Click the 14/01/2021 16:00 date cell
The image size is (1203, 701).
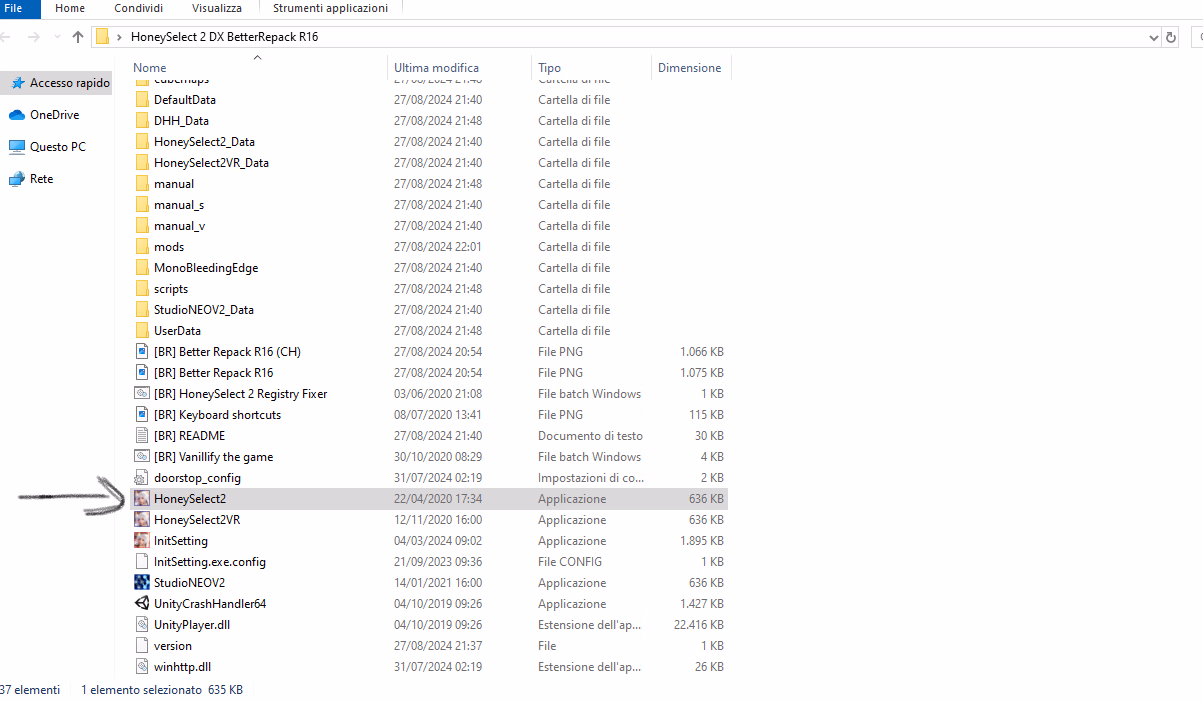pyautogui.click(x=438, y=582)
